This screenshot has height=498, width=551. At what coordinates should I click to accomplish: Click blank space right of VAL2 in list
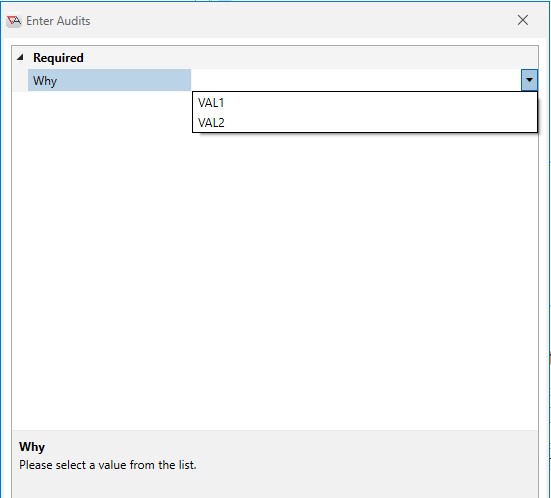pos(380,123)
